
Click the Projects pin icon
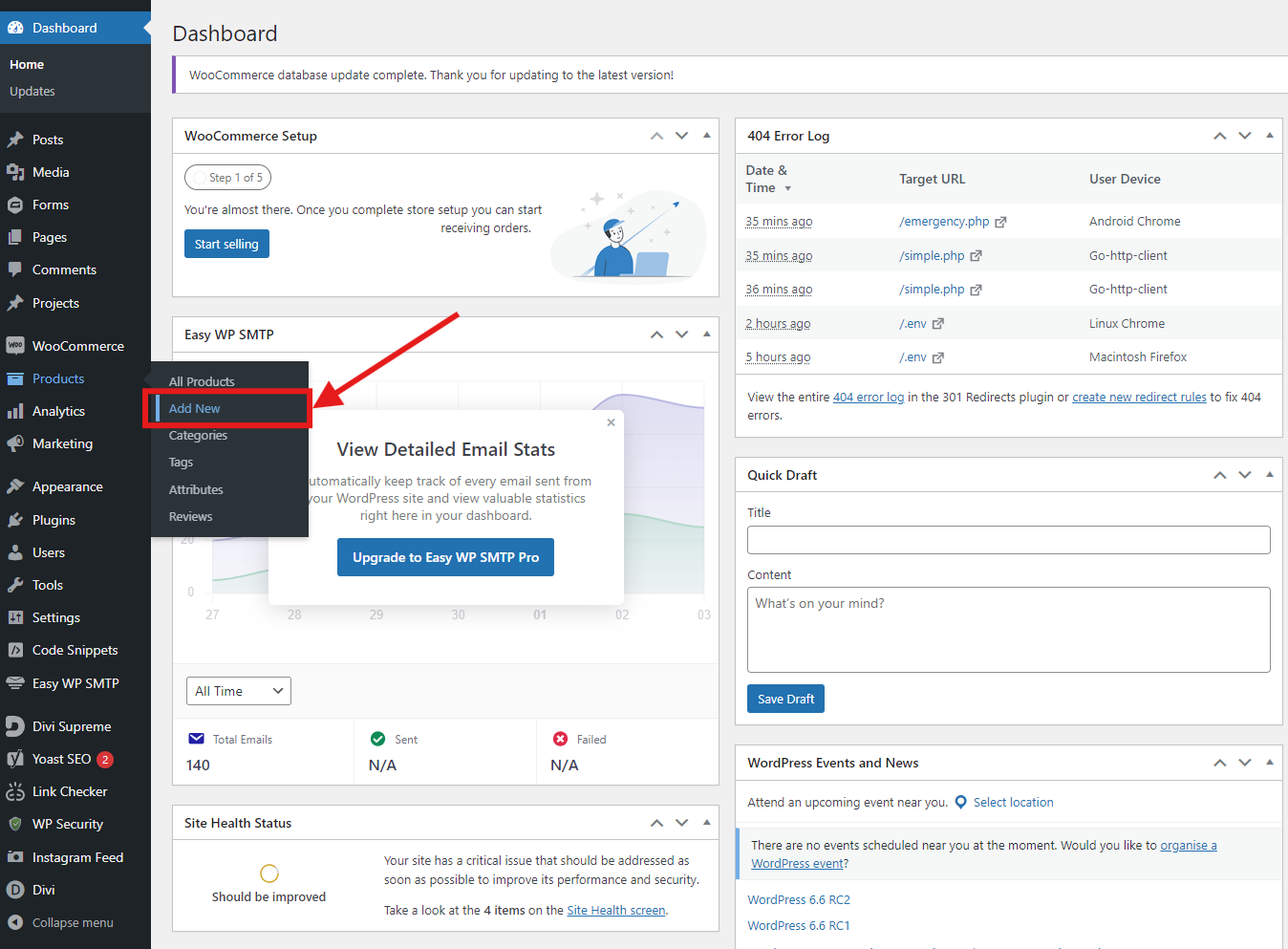(x=15, y=303)
